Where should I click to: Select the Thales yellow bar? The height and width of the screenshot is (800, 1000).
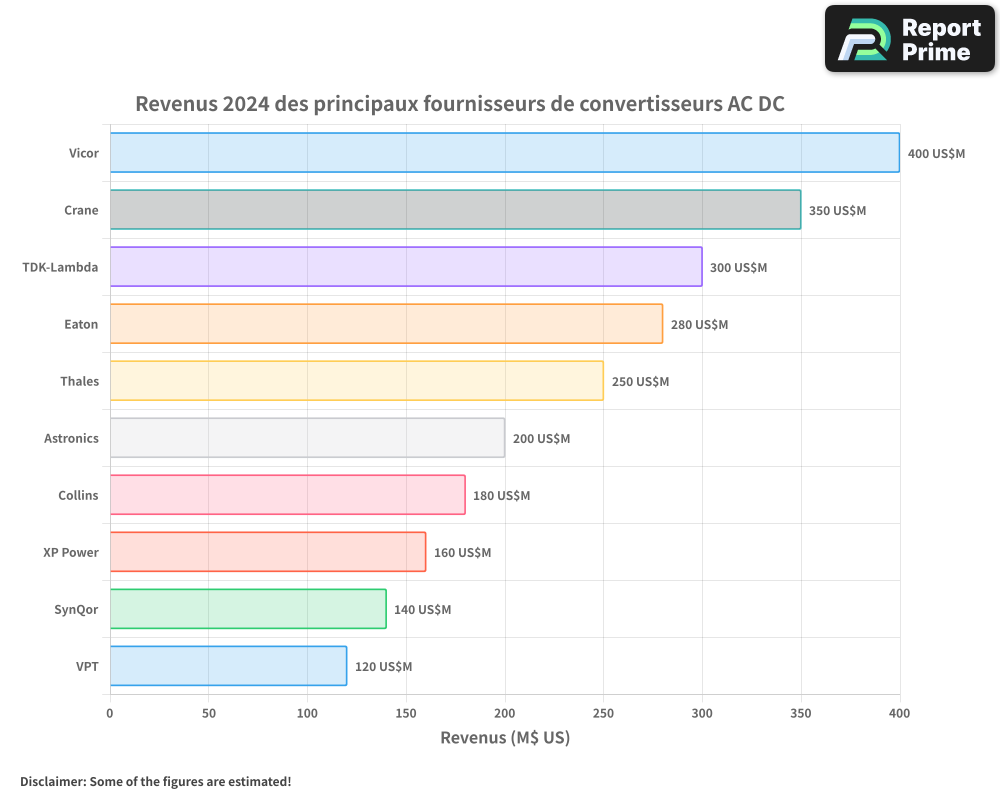pyautogui.click(x=356, y=381)
